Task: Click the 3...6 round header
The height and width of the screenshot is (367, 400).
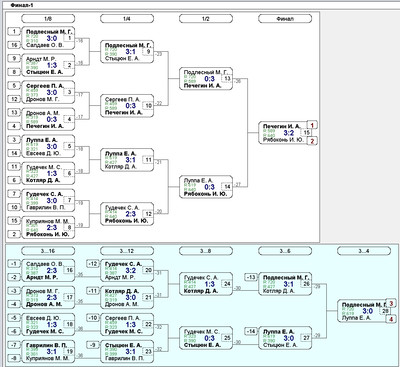Action: tap(285, 251)
